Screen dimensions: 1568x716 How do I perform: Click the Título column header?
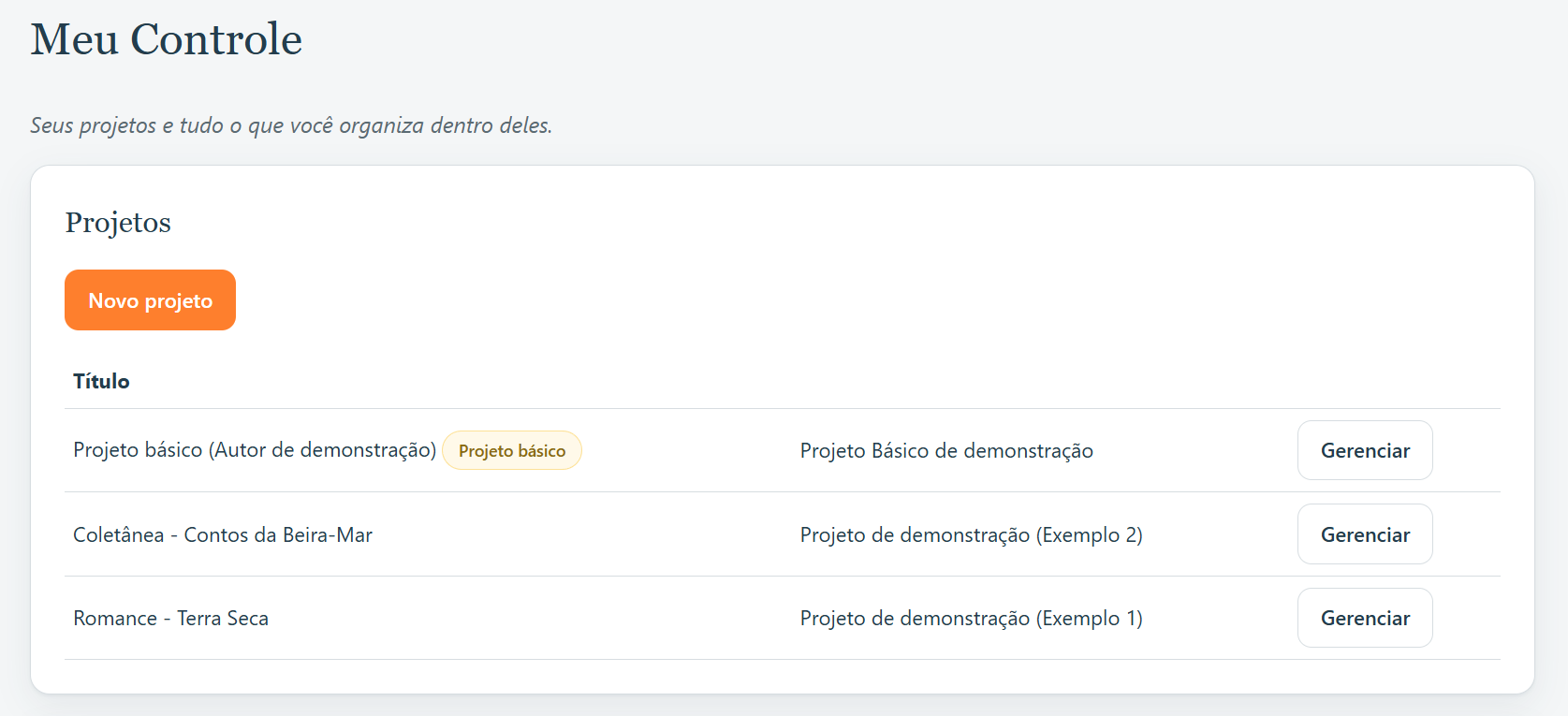point(101,381)
